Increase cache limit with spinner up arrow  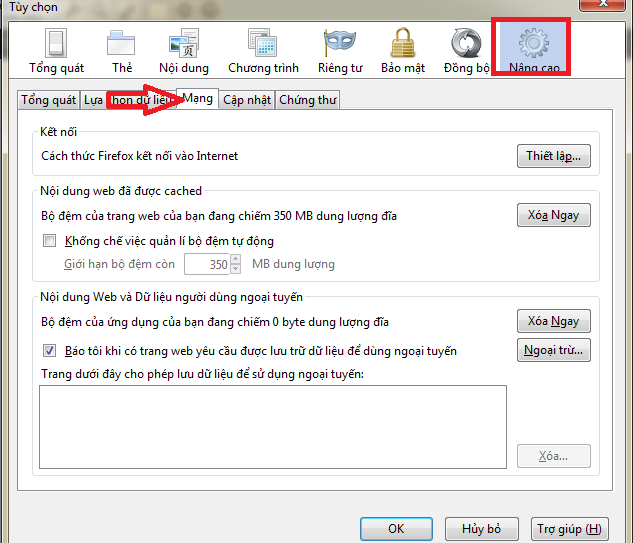[x=235, y=260]
